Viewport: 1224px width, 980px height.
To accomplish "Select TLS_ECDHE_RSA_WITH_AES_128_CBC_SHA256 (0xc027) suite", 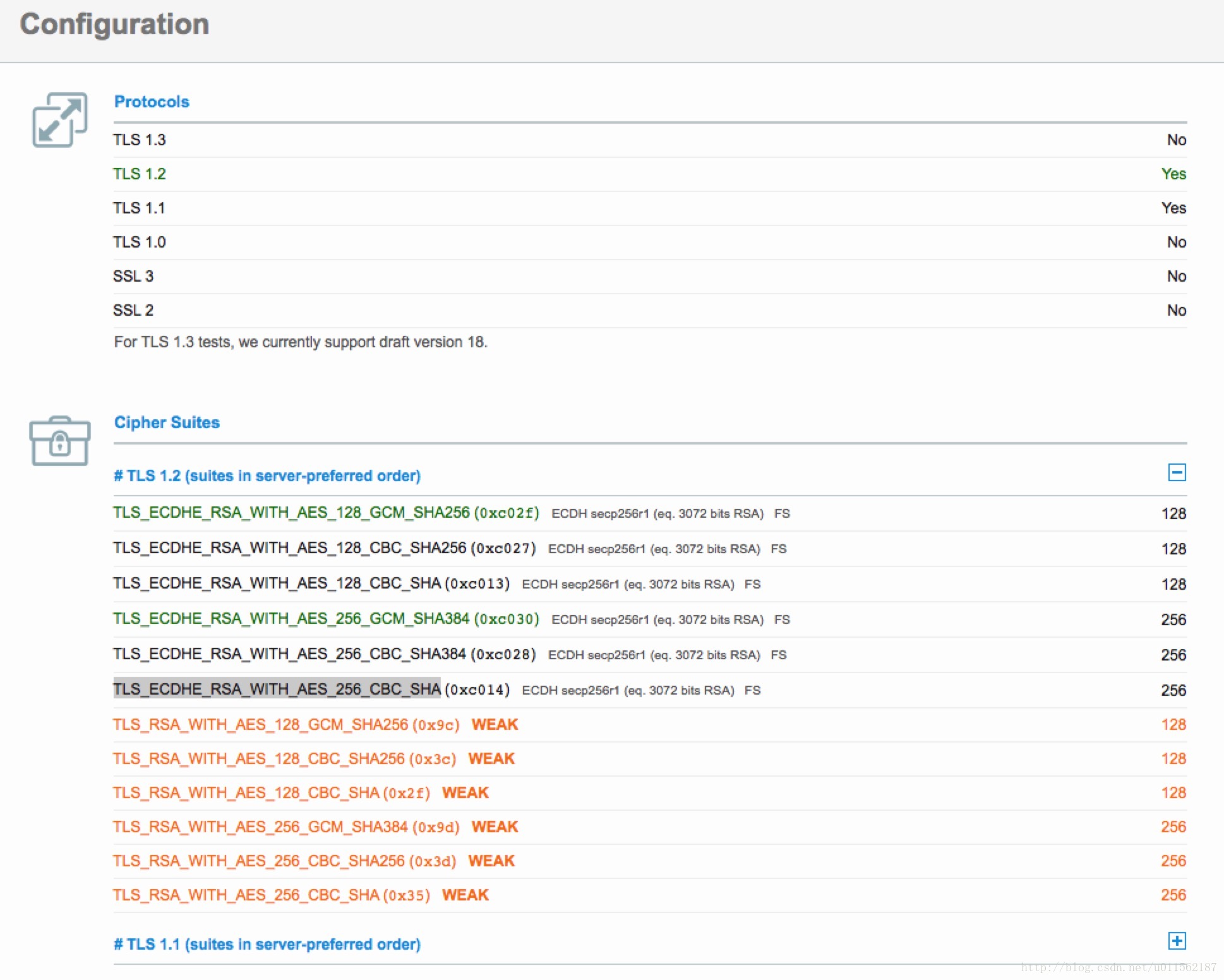I will pos(324,548).
